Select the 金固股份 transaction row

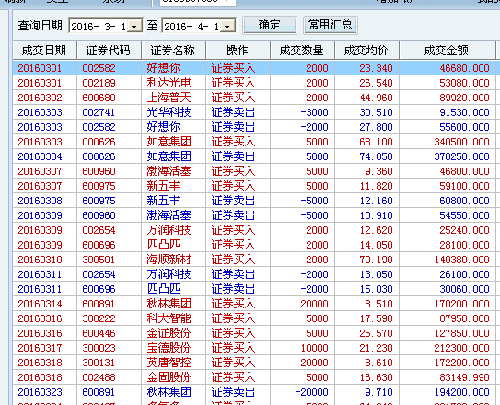[x=254, y=377]
